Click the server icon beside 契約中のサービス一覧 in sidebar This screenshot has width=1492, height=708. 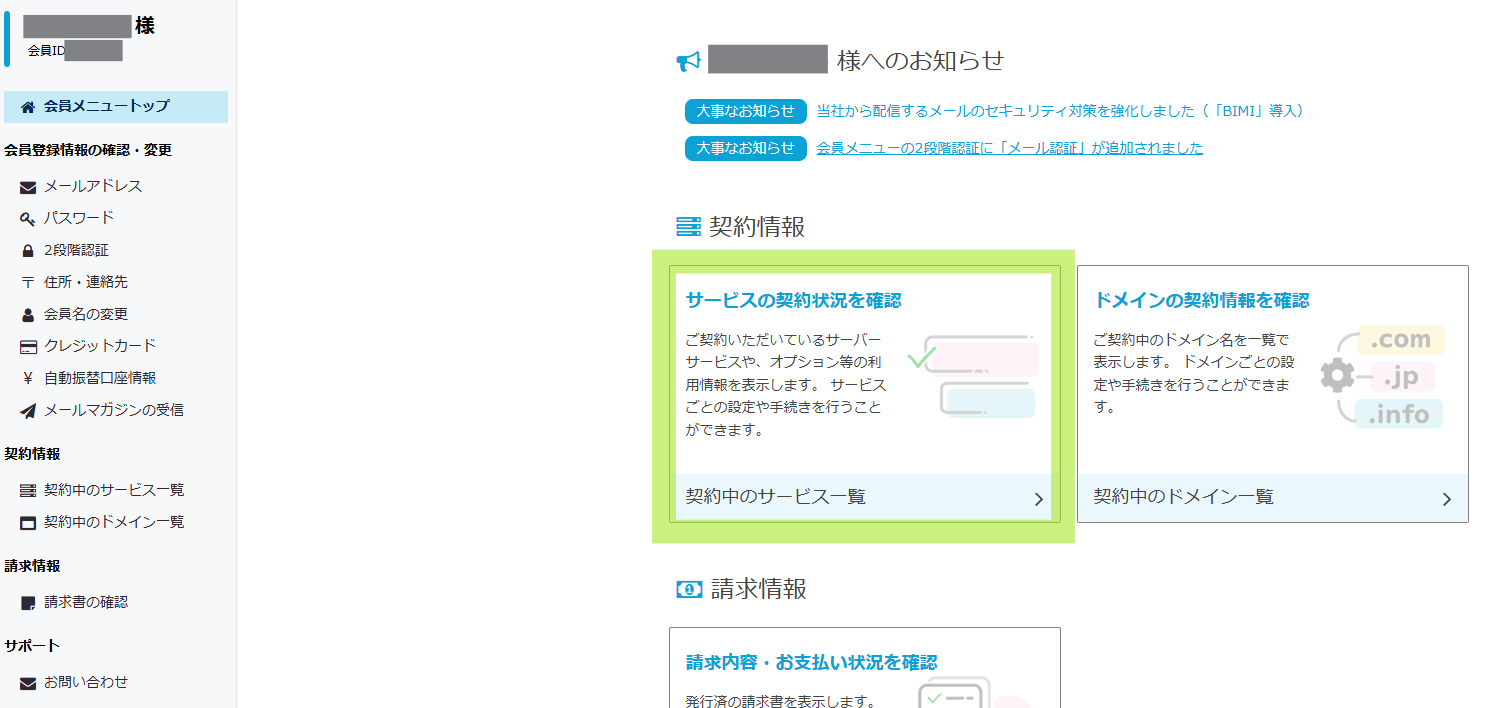[28, 491]
